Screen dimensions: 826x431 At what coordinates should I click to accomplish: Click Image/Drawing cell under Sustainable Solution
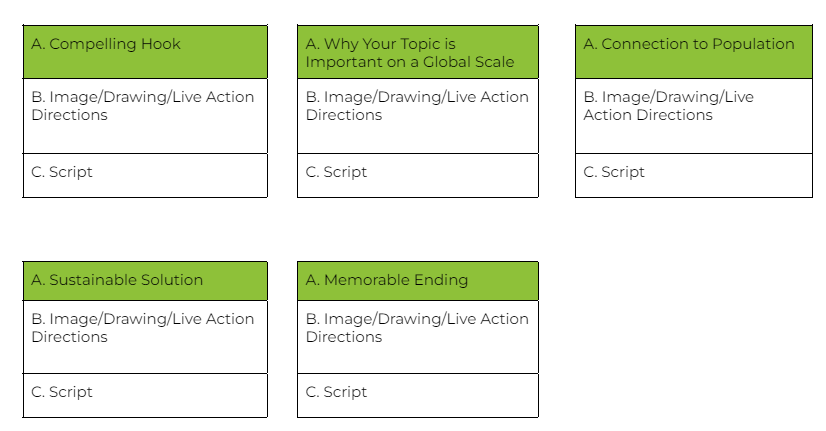(145, 337)
